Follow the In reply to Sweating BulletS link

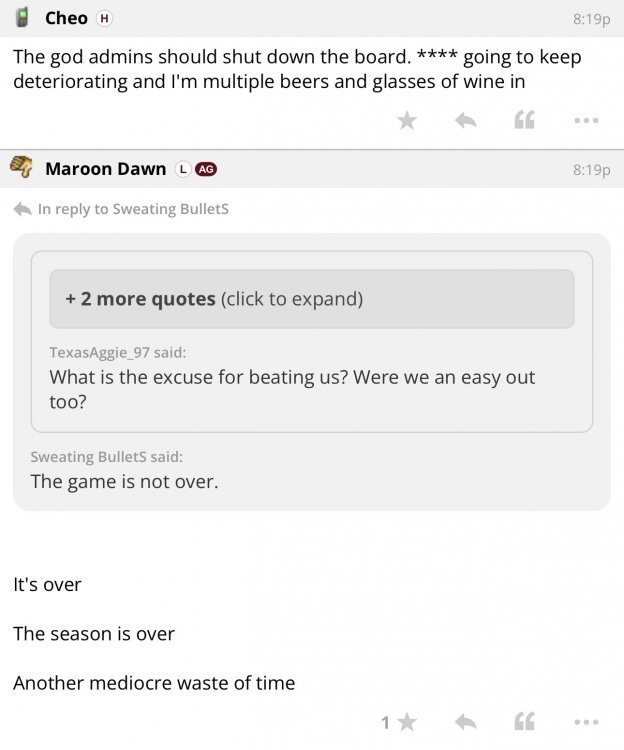(x=132, y=209)
